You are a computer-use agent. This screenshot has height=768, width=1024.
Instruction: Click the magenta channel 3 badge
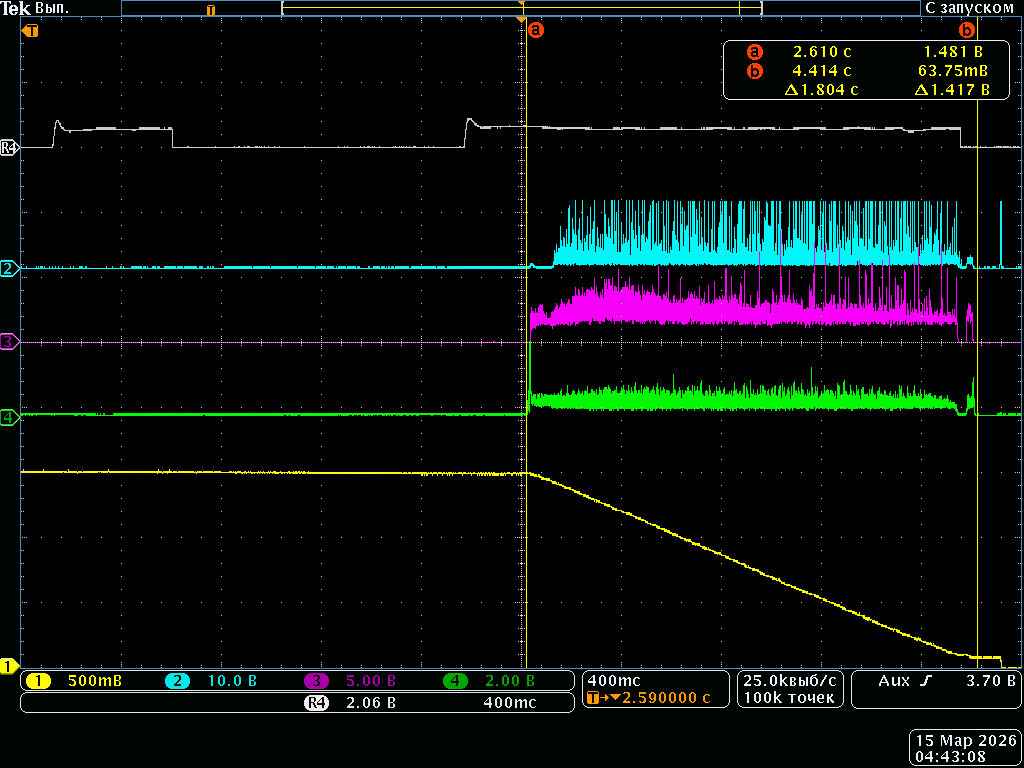coord(316,681)
